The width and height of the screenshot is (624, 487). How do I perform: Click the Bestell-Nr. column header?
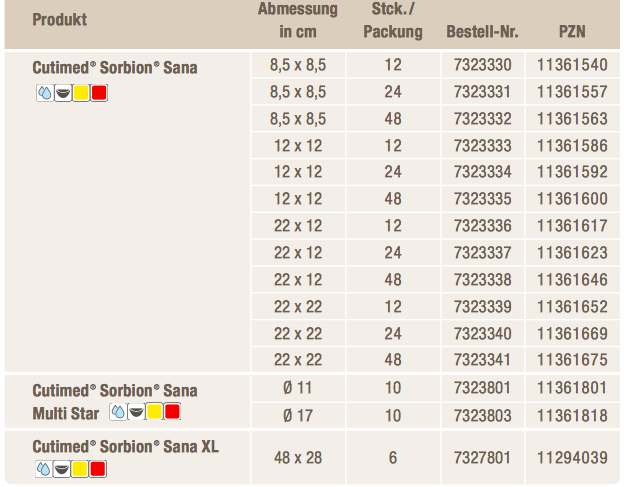coord(482,31)
